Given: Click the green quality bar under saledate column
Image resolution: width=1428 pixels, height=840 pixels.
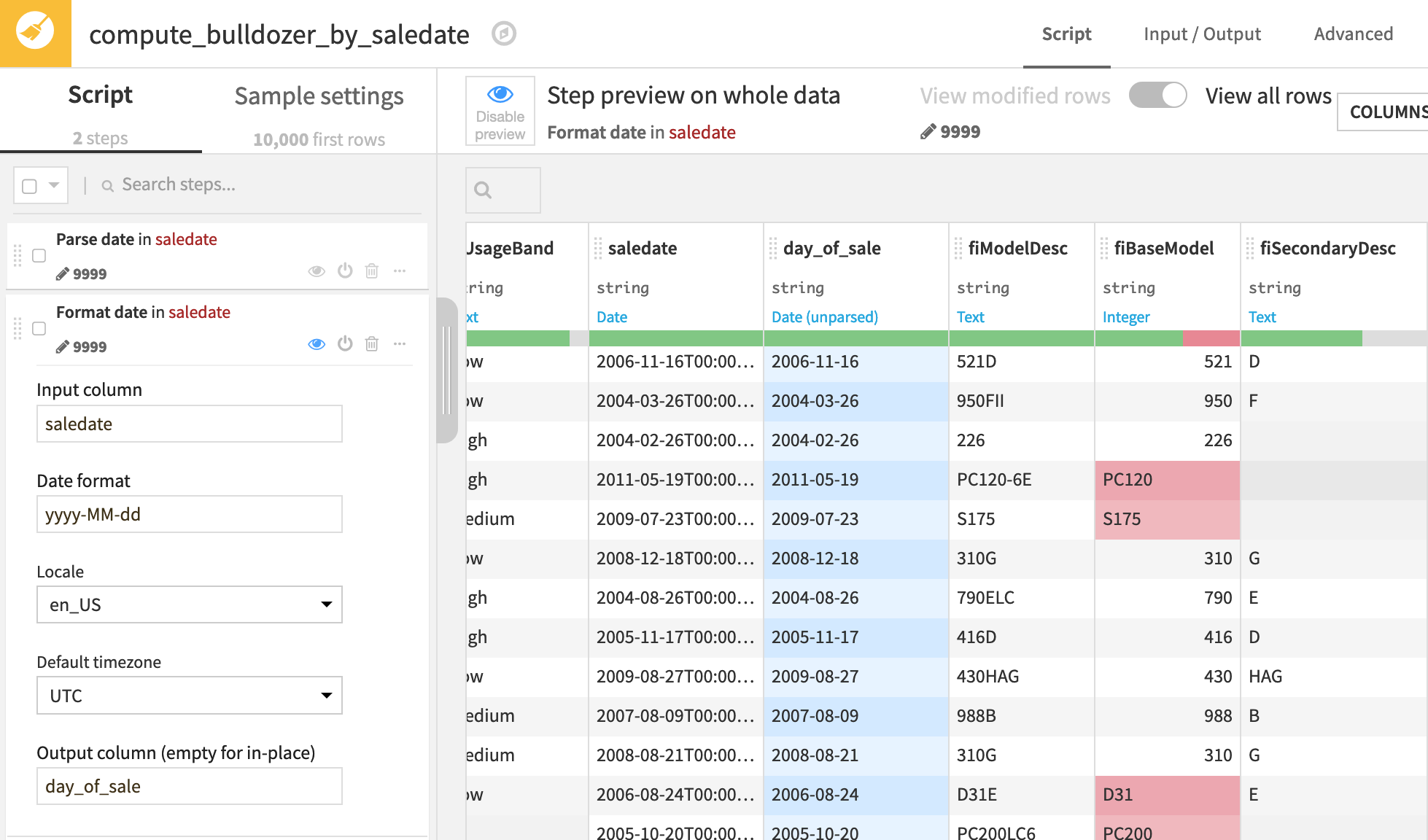Looking at the screenshot, I should tap(675, 338).
